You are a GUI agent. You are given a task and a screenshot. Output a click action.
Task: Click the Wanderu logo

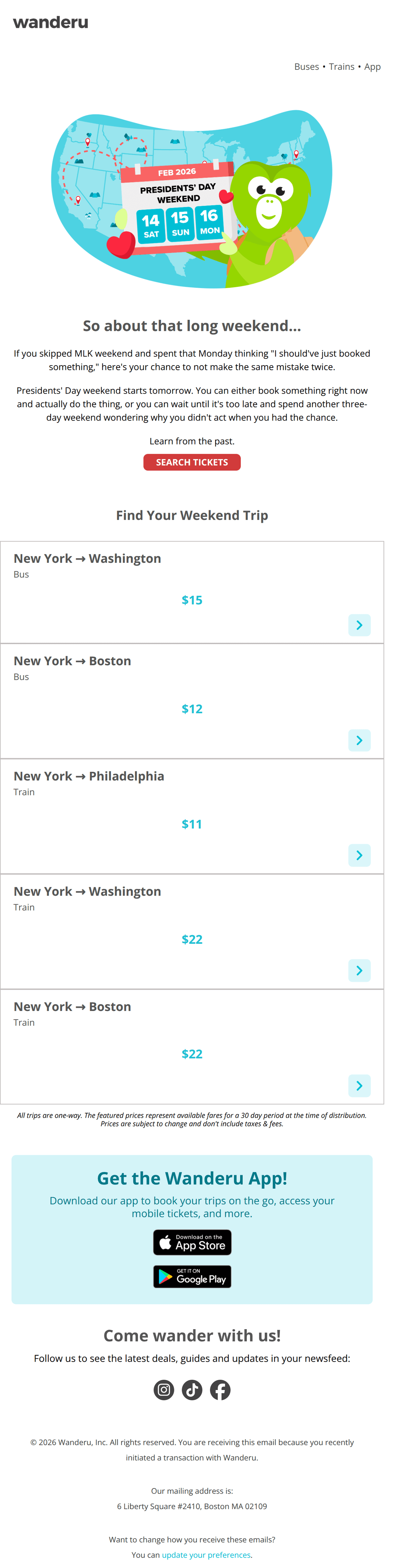point(51,22)
